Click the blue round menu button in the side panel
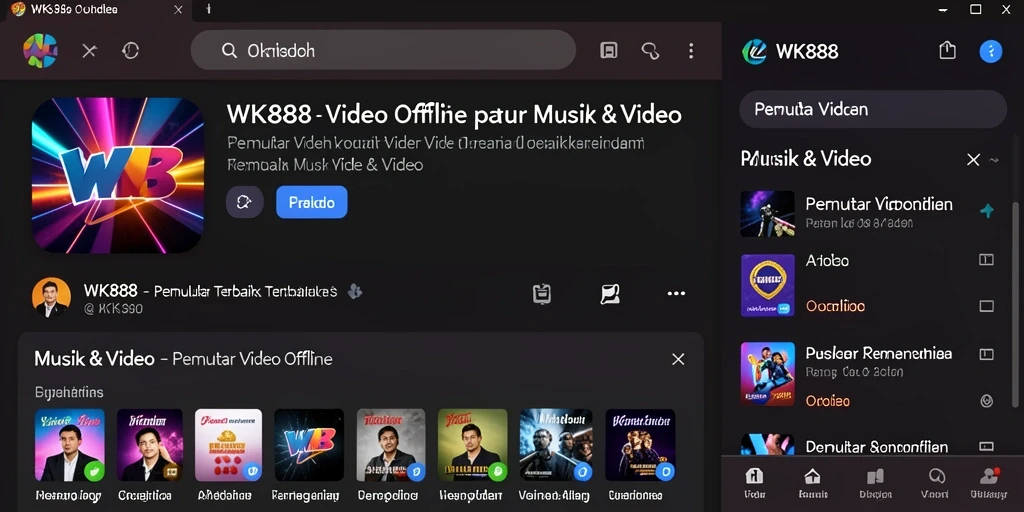Screen dimensions: 1024x512 click(x=991, y=51)
